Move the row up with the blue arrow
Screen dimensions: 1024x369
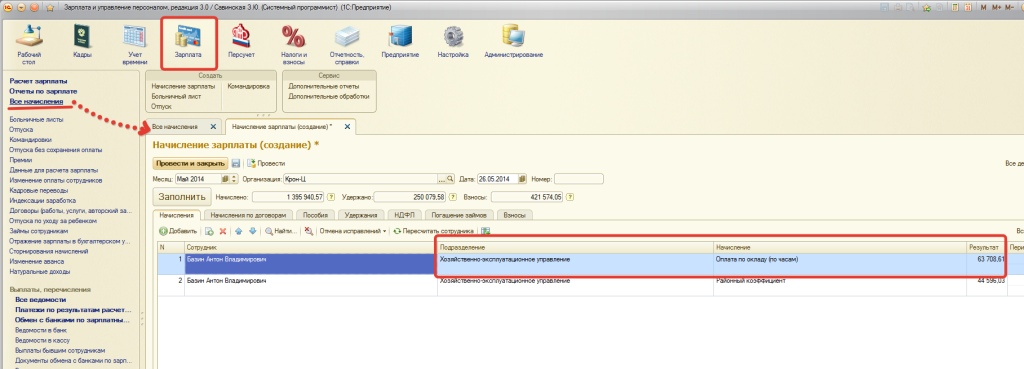point(239,231)
